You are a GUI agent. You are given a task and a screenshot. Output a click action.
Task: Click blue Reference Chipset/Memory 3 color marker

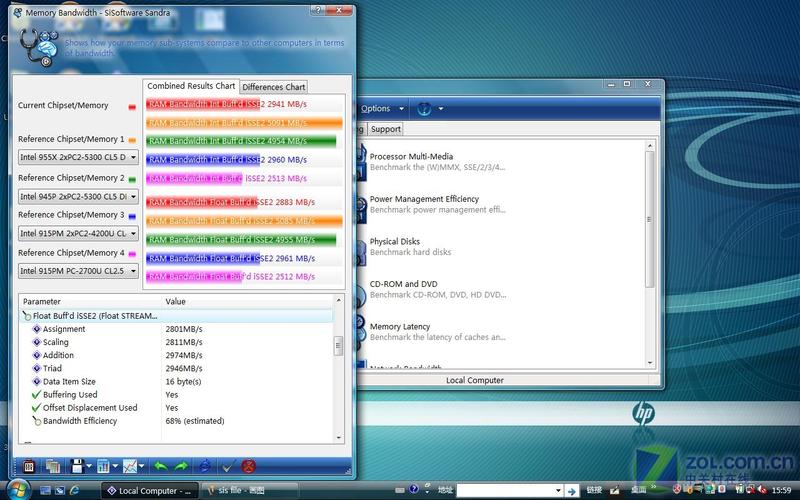[132, 216]
